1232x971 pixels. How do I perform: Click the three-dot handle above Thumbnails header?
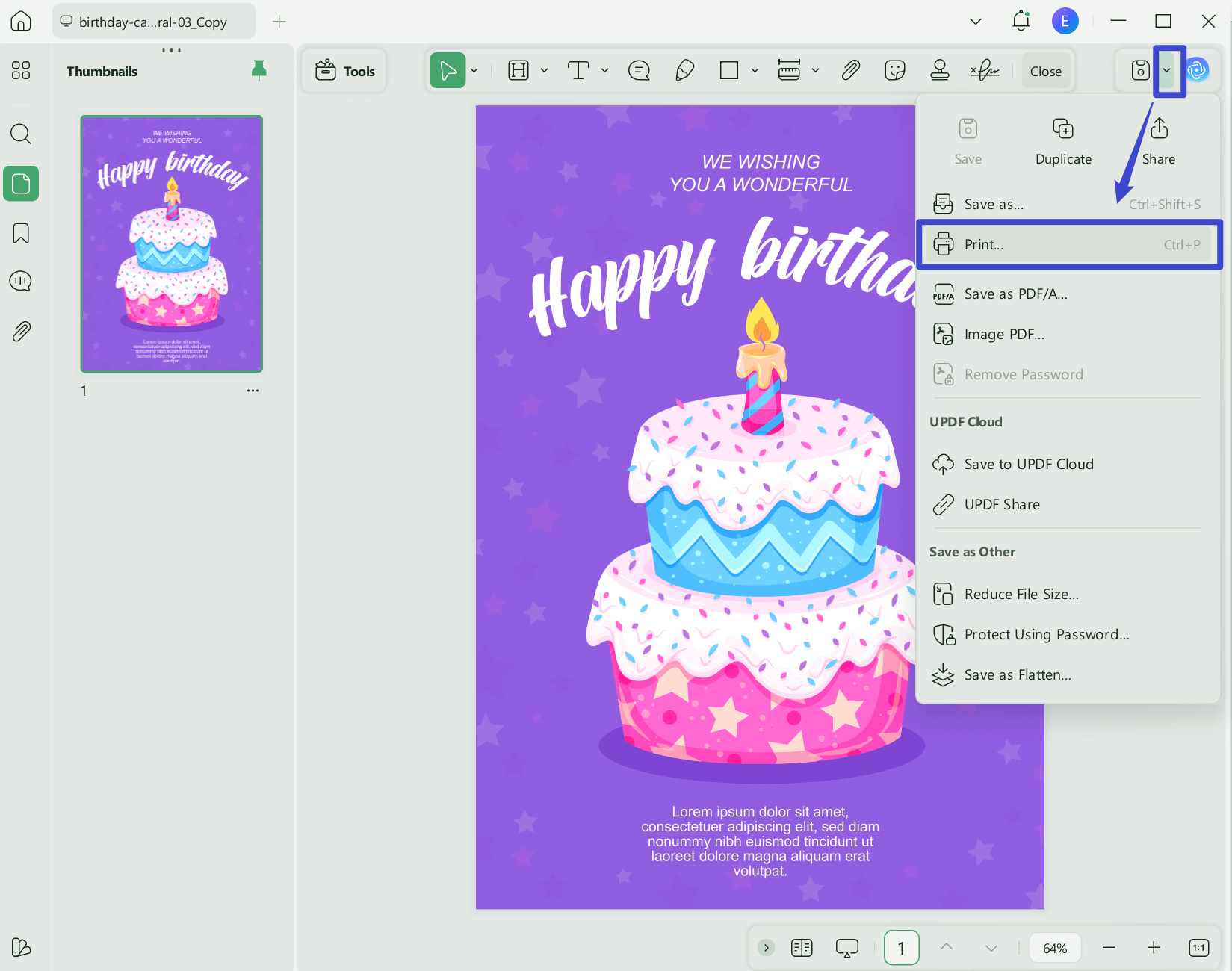[x=171, y=50]
